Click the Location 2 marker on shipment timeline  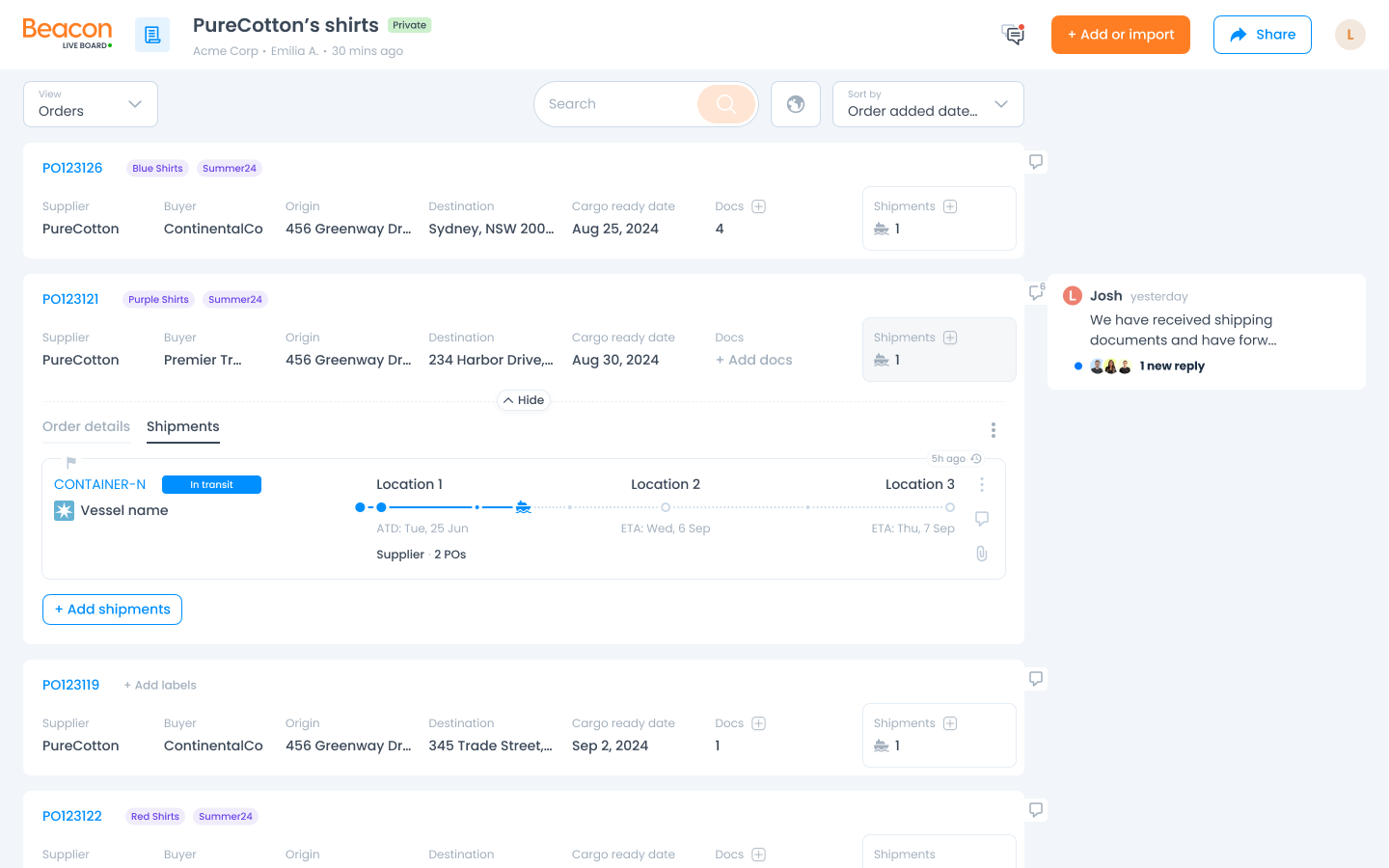(666, 507)
